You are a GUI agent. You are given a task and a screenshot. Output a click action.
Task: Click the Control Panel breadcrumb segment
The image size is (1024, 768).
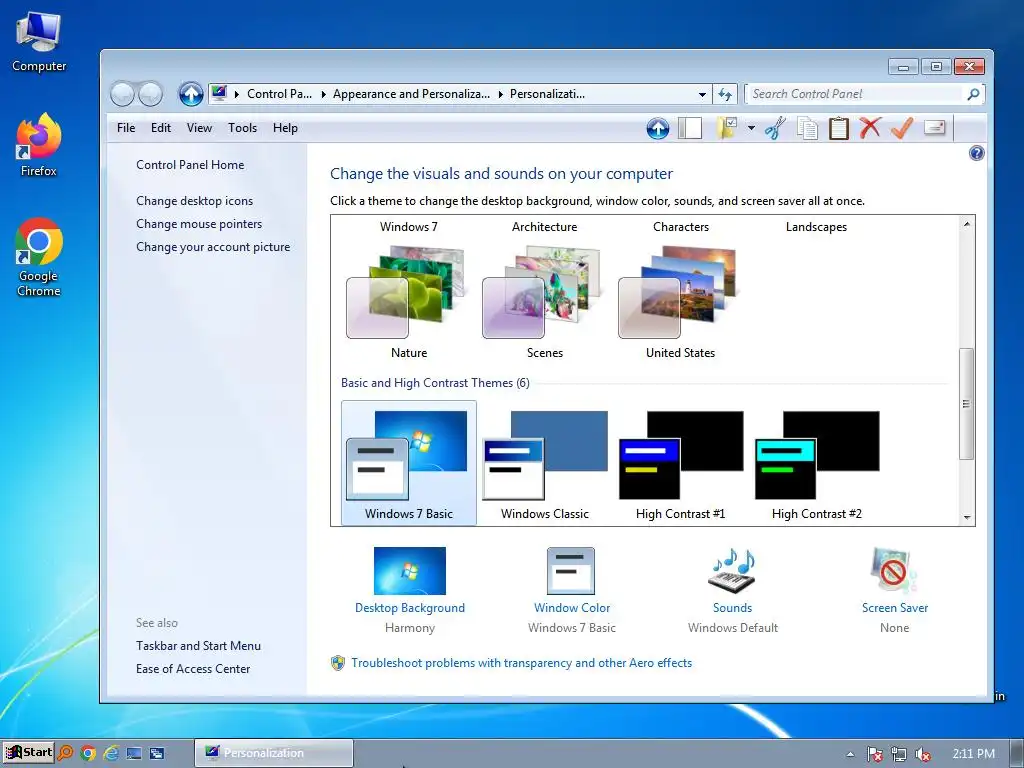click(x=280, y=94)
